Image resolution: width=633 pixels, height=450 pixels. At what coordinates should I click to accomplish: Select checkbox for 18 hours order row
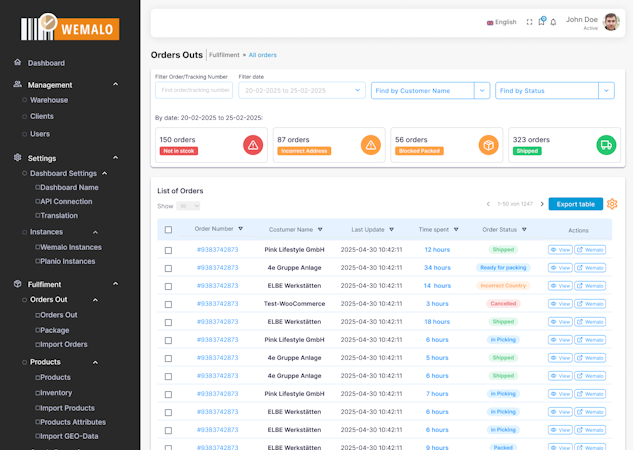pyautogui.click(x=168, y=322)
